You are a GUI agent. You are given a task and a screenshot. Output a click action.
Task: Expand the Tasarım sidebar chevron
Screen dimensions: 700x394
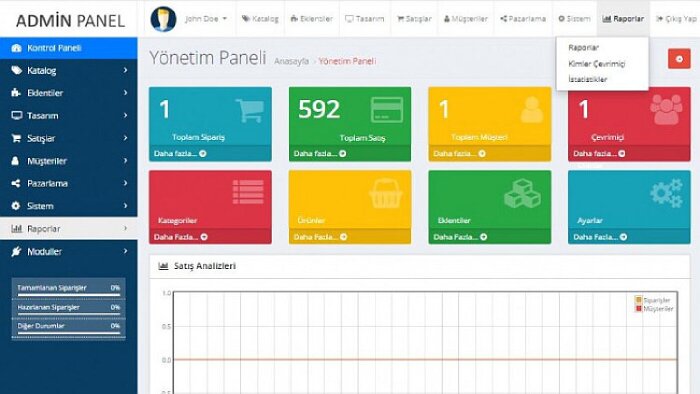coord(125,115)
